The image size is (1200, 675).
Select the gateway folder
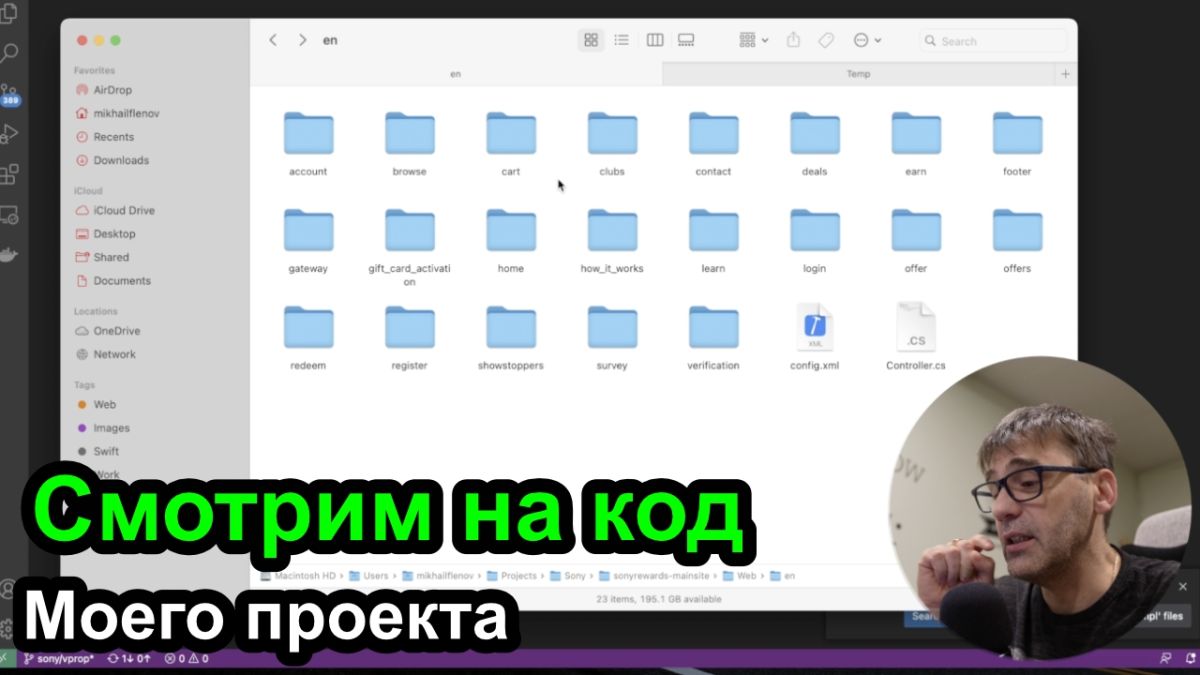point(308,231)
